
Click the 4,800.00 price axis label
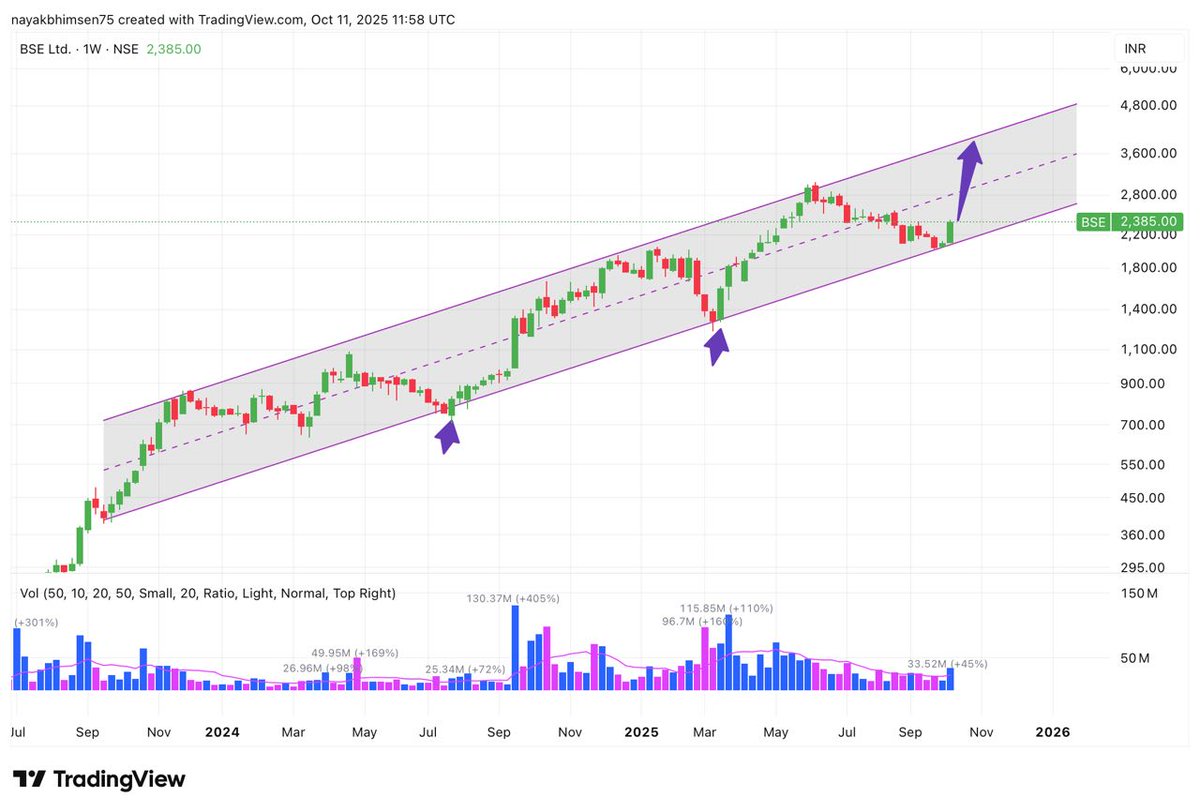tap(1150, 105)
